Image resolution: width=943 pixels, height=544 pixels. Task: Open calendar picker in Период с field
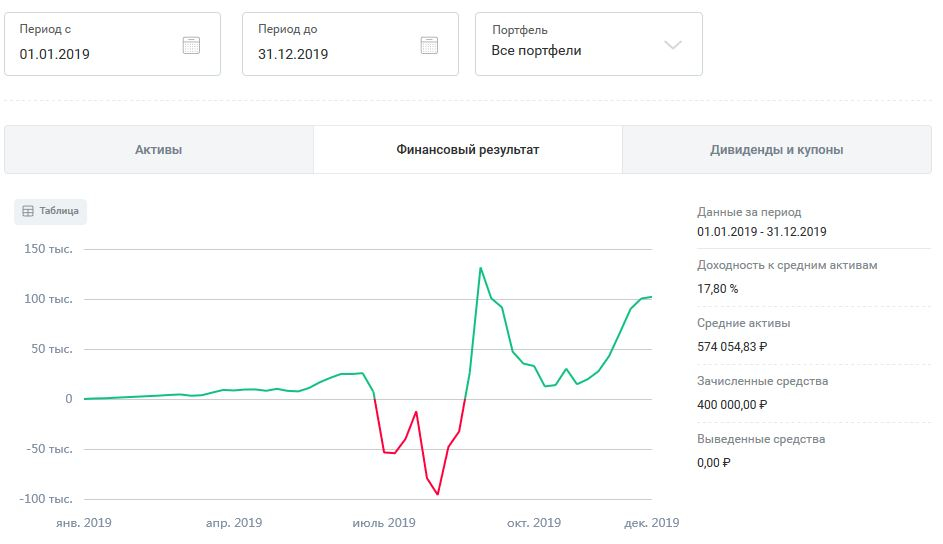(x=191, y=44)
